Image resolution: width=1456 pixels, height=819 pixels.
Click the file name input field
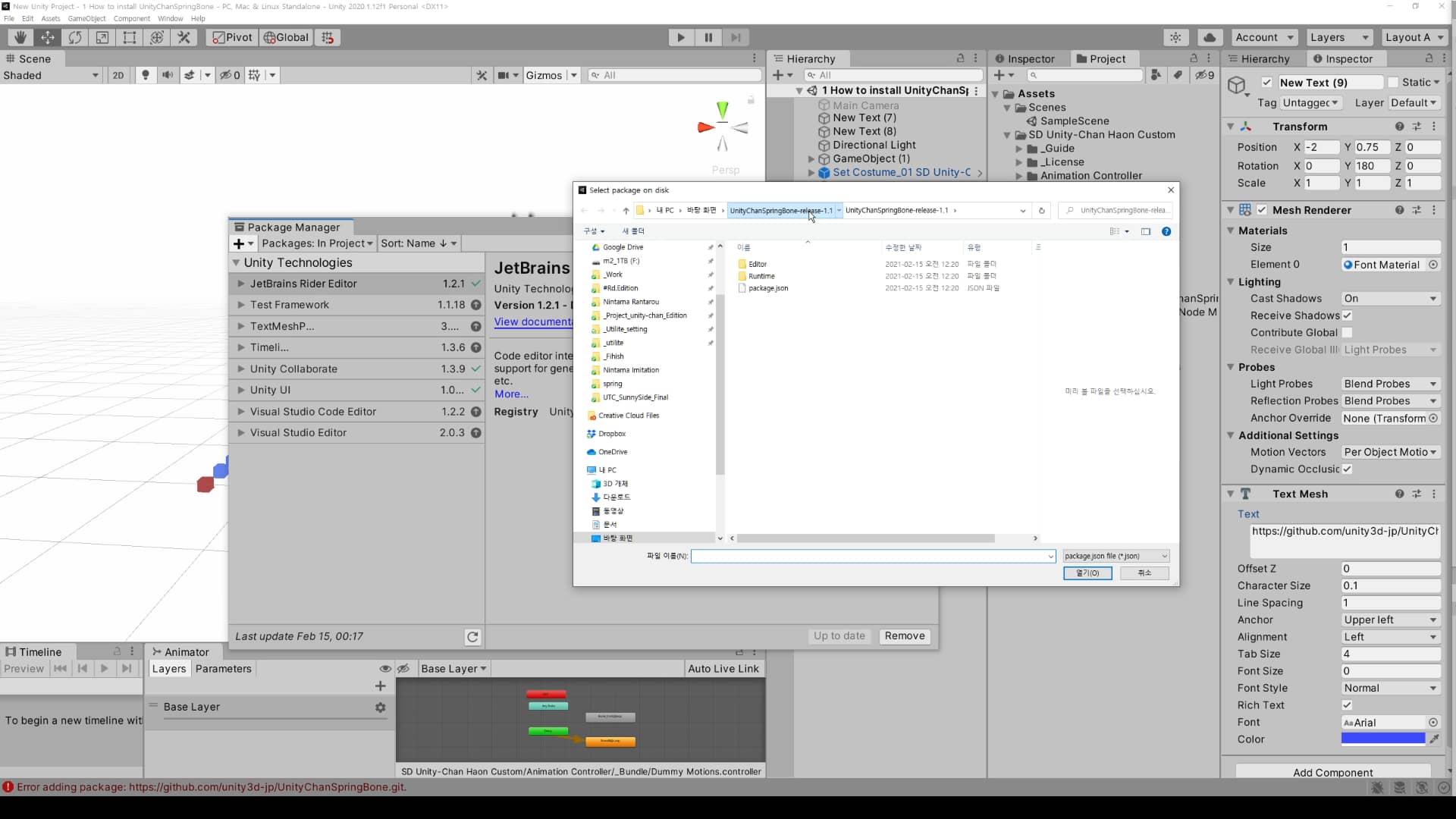point(871,556)
